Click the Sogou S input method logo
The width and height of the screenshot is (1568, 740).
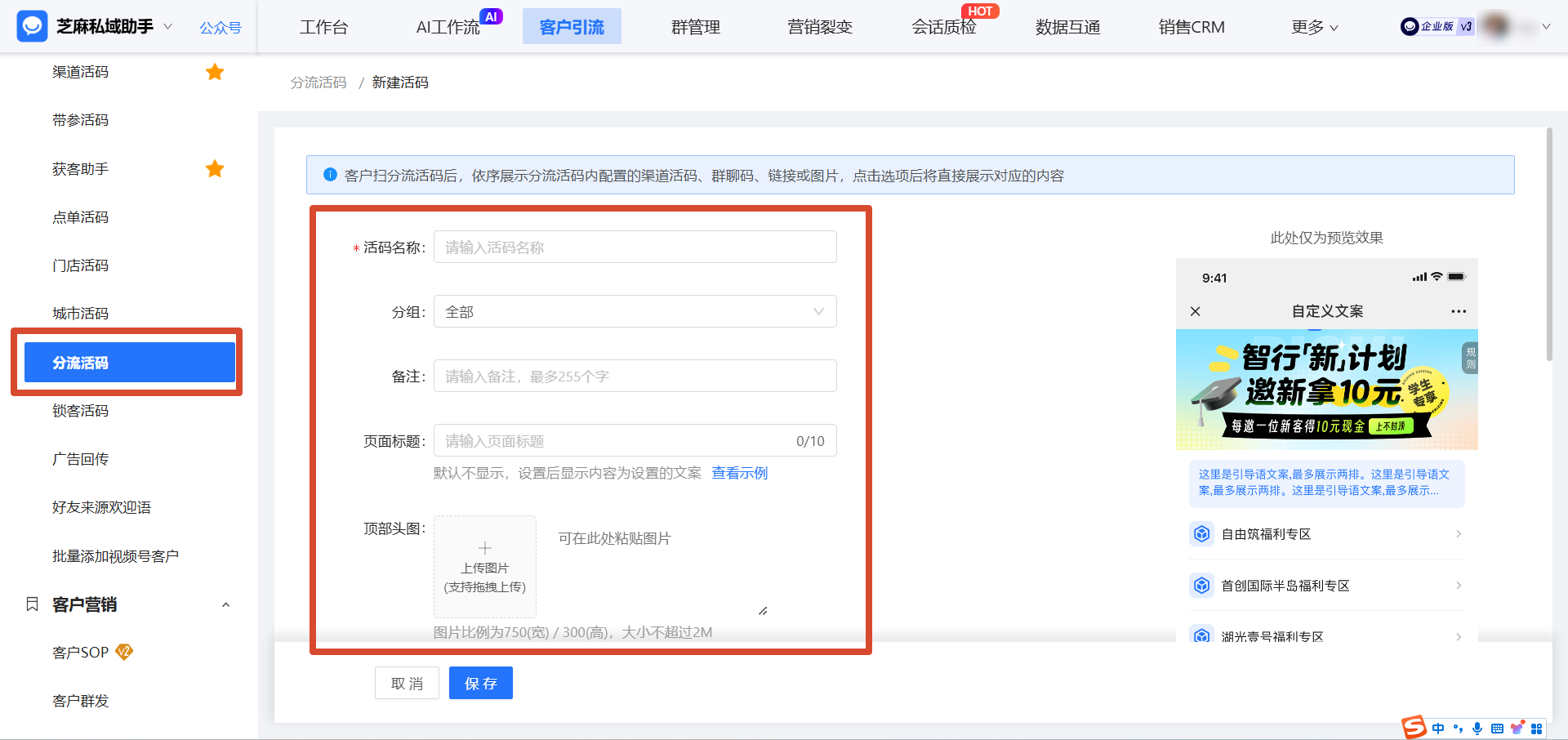[x=1414, y=727]
